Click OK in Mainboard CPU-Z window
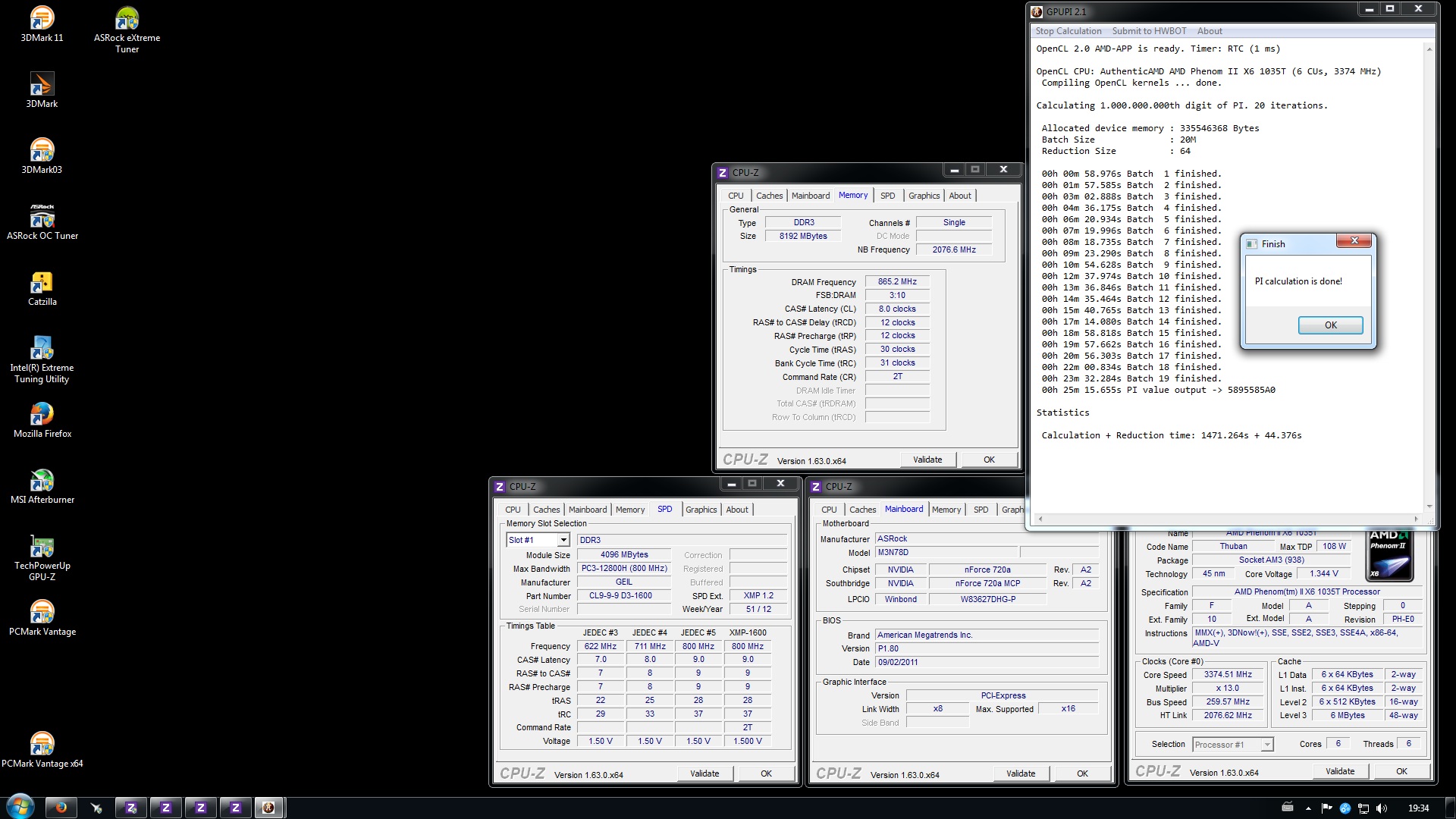The width and height of the screenshot is (1456, 819). 1082,773
